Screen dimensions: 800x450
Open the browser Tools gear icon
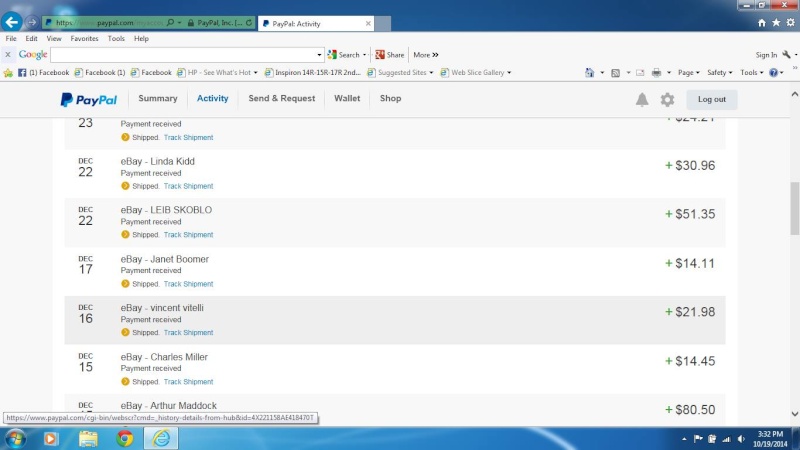click(790, 22)
